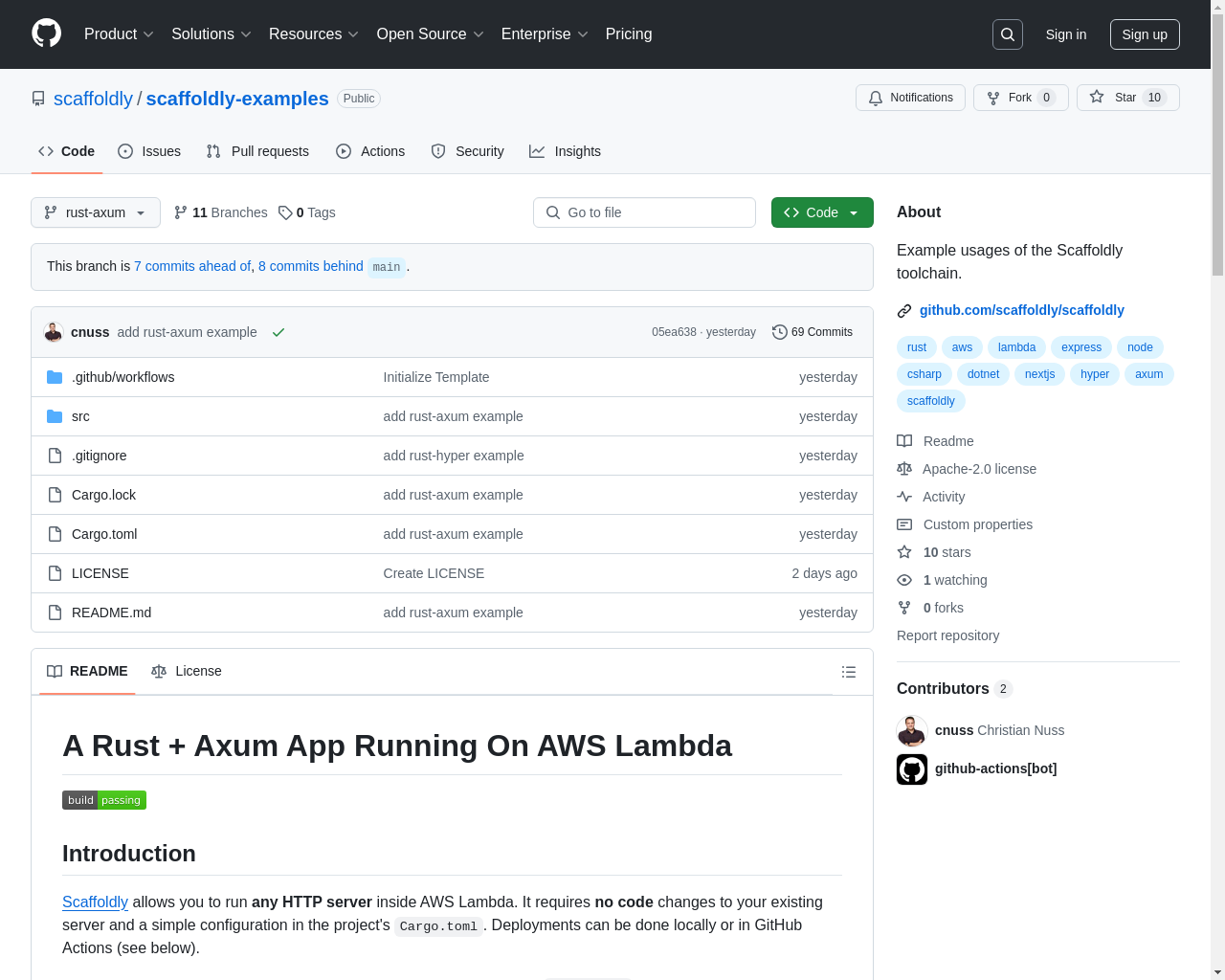This screenshot has width=1225, height=980.
Task: Click github-actions[bot] avatar
Action: point(912,769)
